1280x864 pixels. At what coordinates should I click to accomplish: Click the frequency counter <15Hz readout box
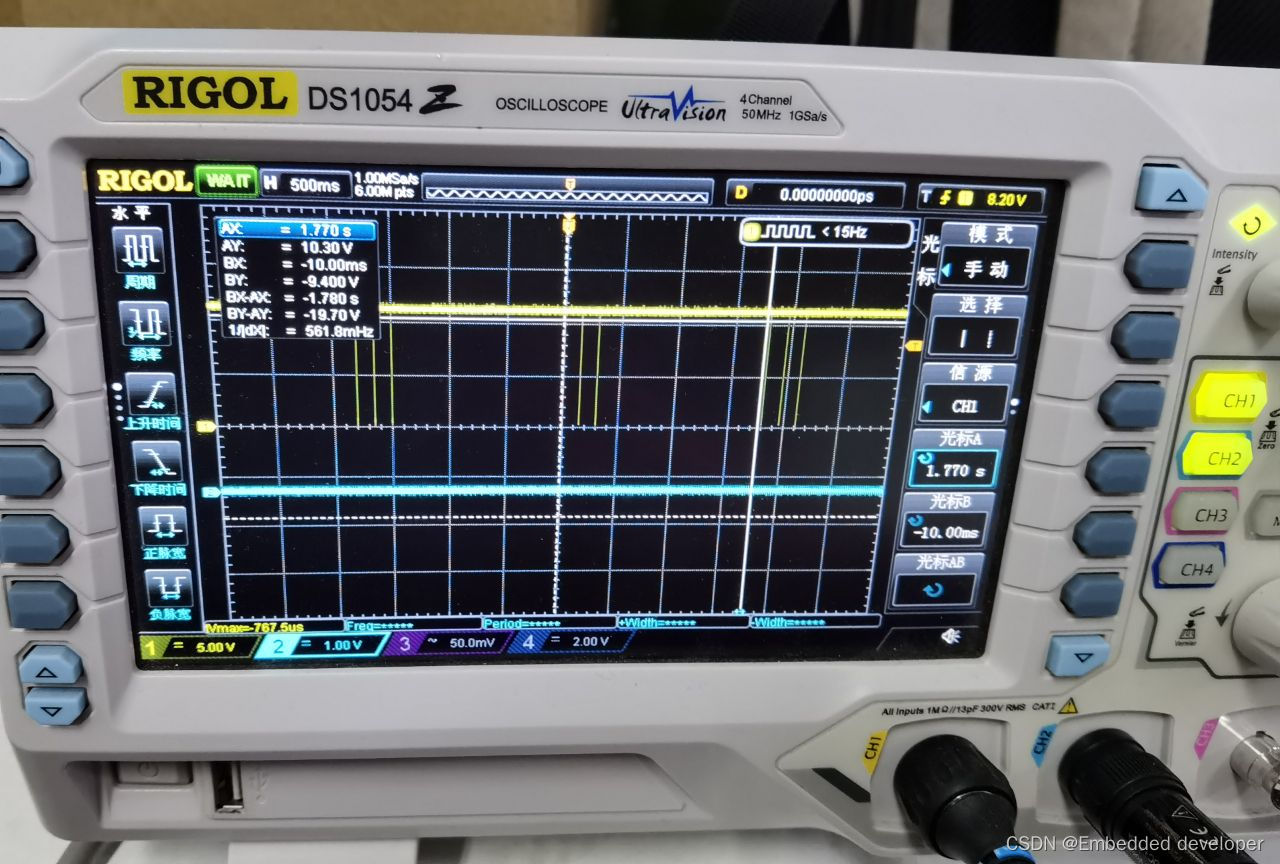pos(826,234)
